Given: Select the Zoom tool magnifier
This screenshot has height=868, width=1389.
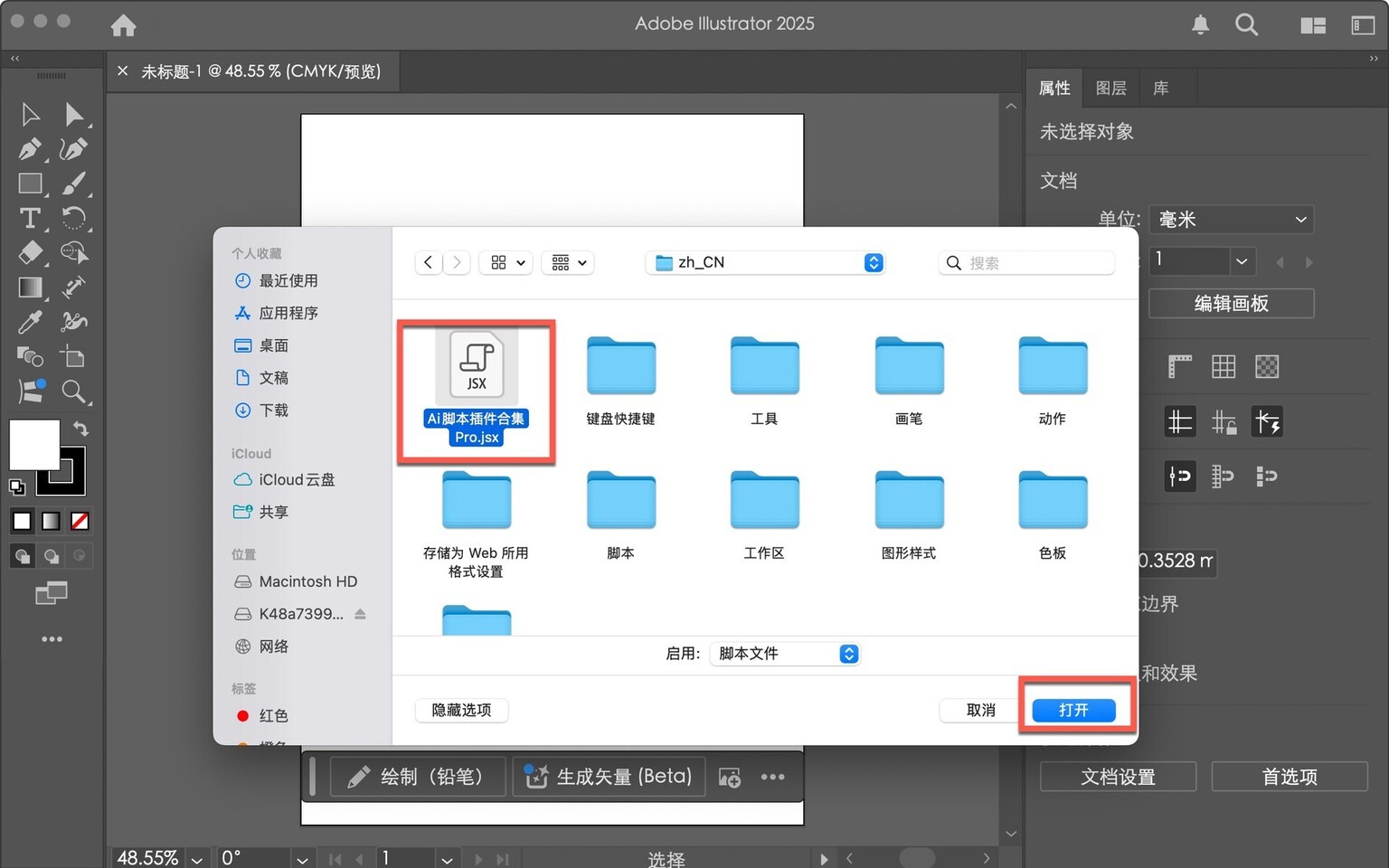Looking at the screenshot, I should pyautogui.click(x=74, y=392).
